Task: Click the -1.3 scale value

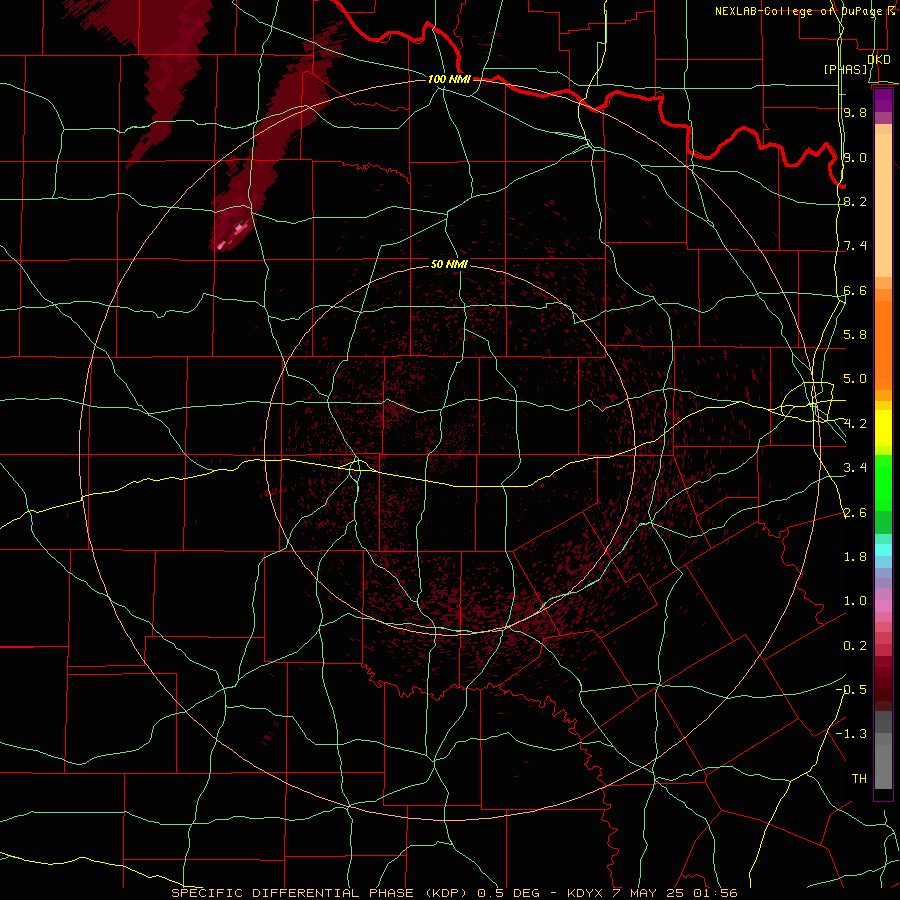Action: pos(851,734)
